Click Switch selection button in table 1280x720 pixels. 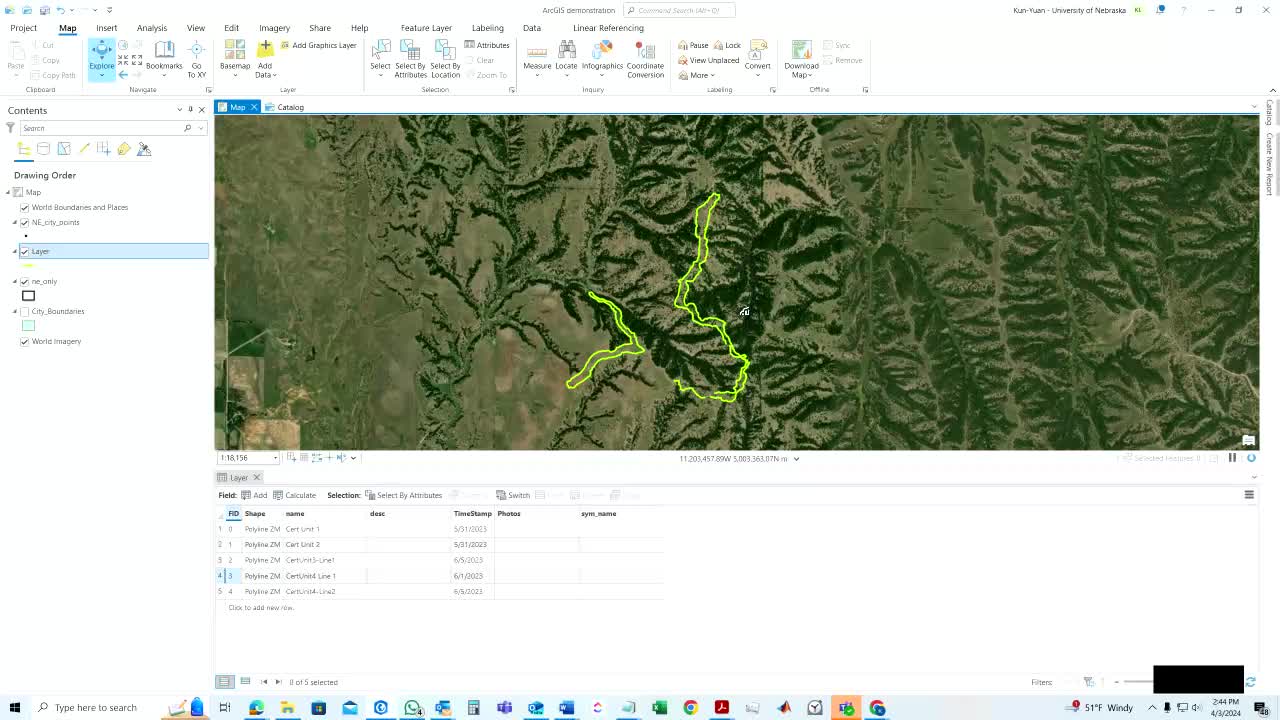(513, 495)
